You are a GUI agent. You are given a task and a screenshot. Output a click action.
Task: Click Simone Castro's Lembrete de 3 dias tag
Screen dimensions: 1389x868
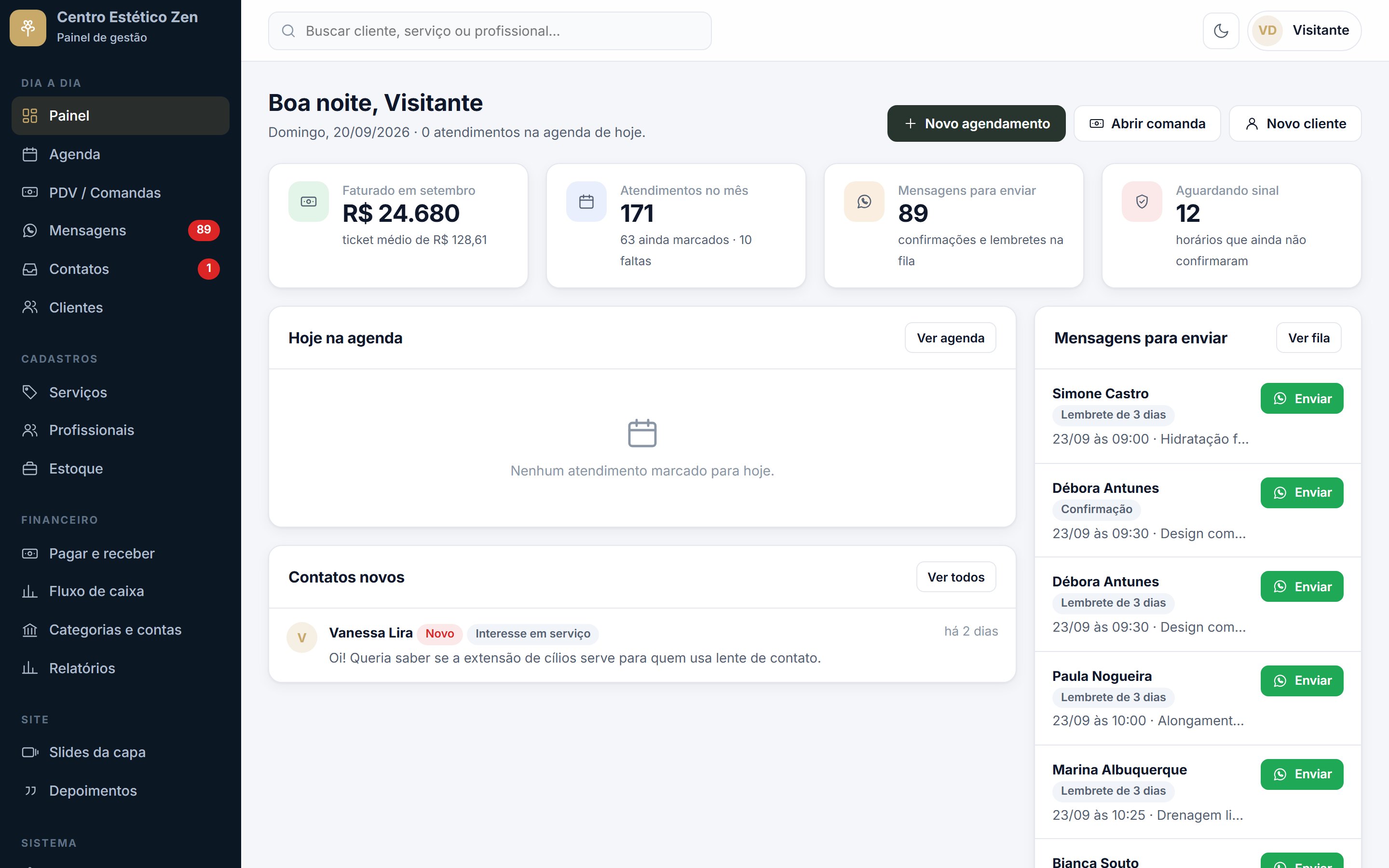tap(1113, 415)
